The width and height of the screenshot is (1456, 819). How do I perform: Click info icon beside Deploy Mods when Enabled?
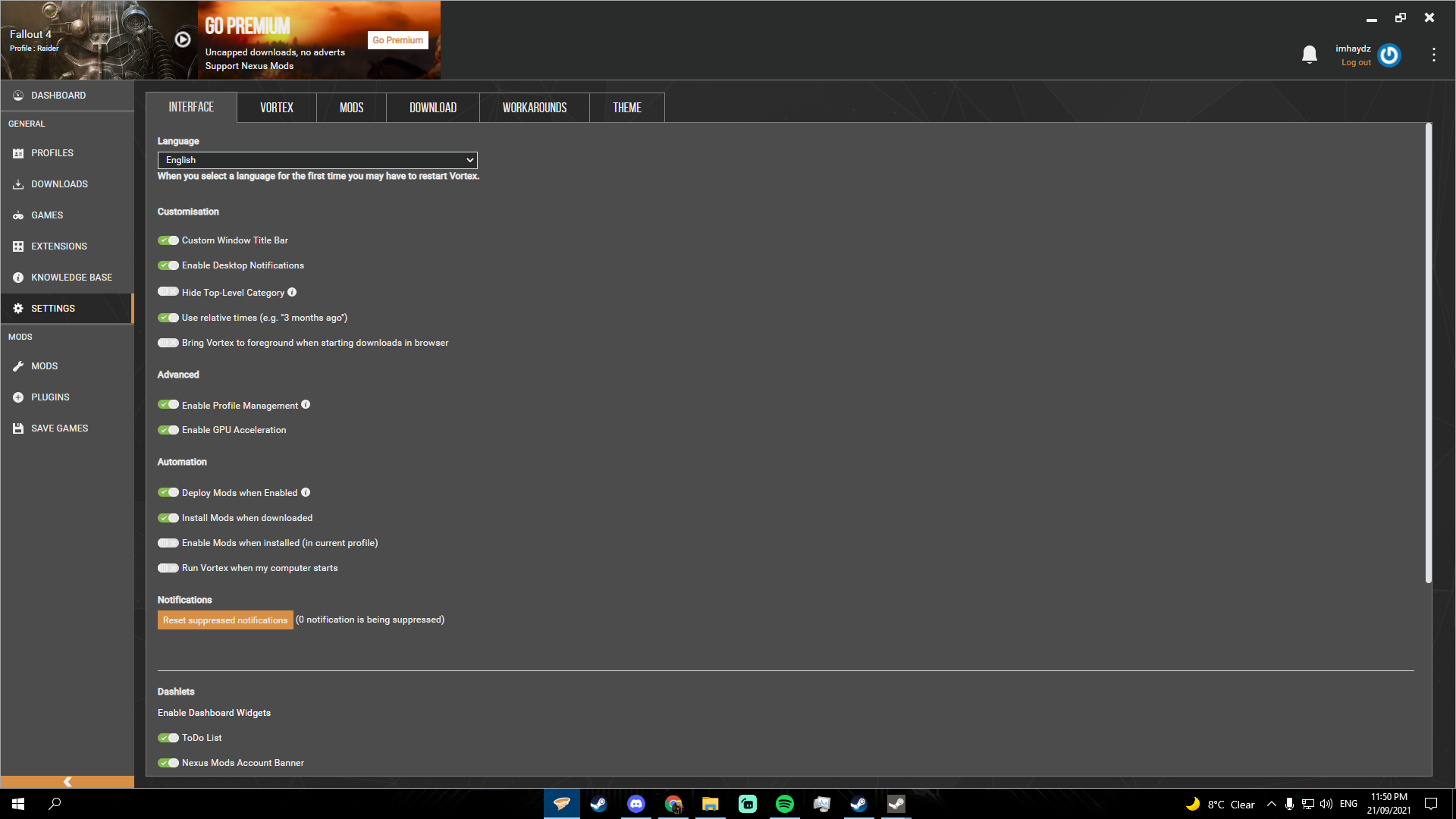pyautogui.click(x=306, y=492)
